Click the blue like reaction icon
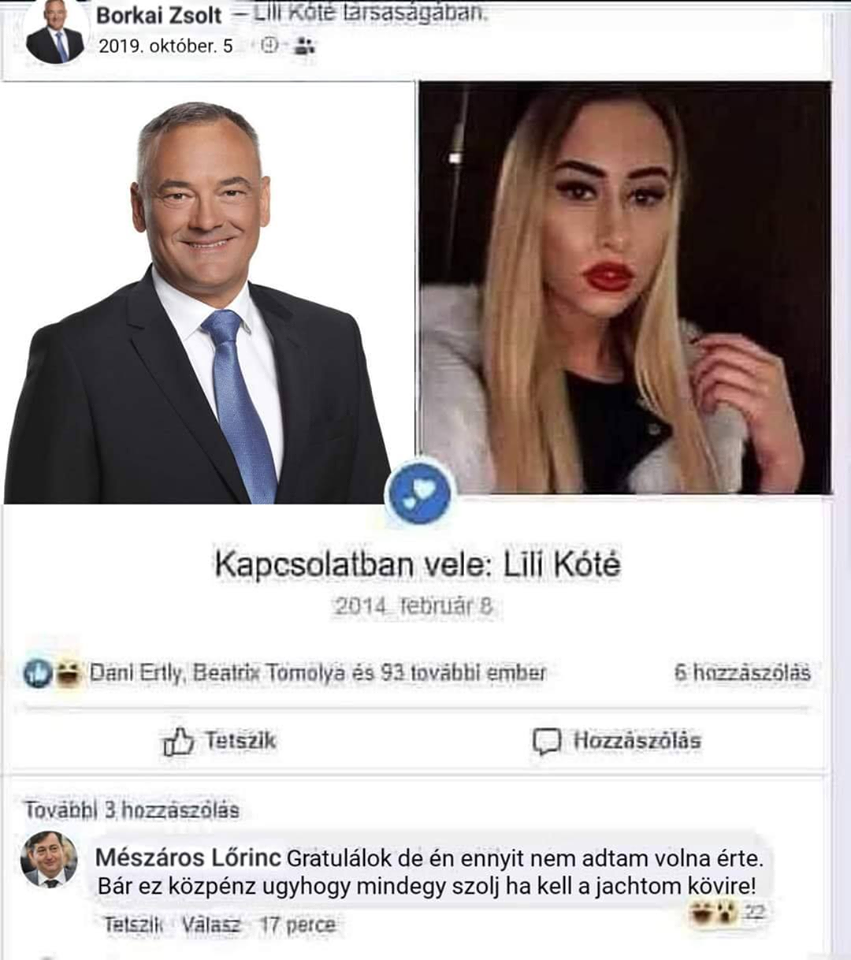Image resolution: width=851 pixels, height=960 pixels. tap(38, 673)
